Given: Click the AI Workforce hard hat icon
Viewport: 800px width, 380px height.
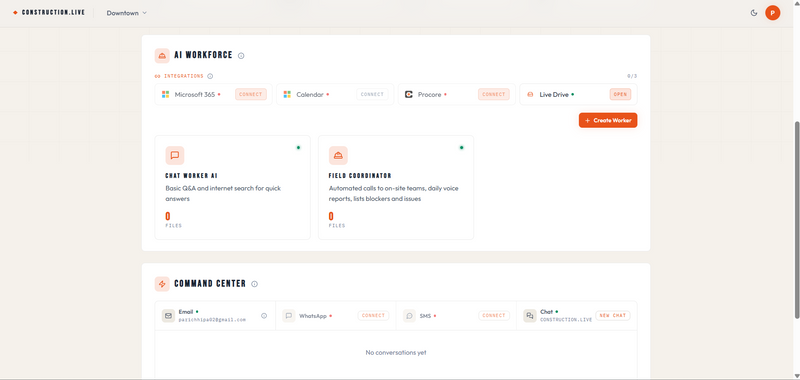Looking at the screenshot, I should point(162,56).
